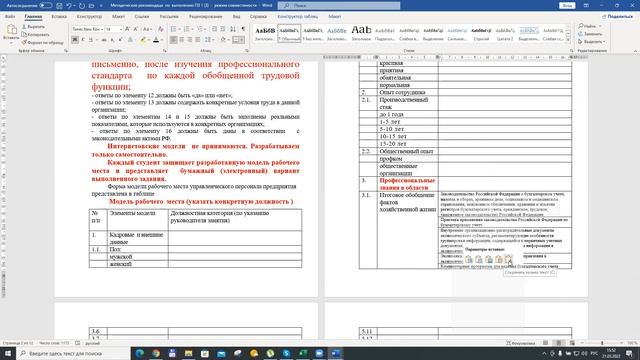
Task: Open the Вид ribbon tab
Action: tap(236, 16)
